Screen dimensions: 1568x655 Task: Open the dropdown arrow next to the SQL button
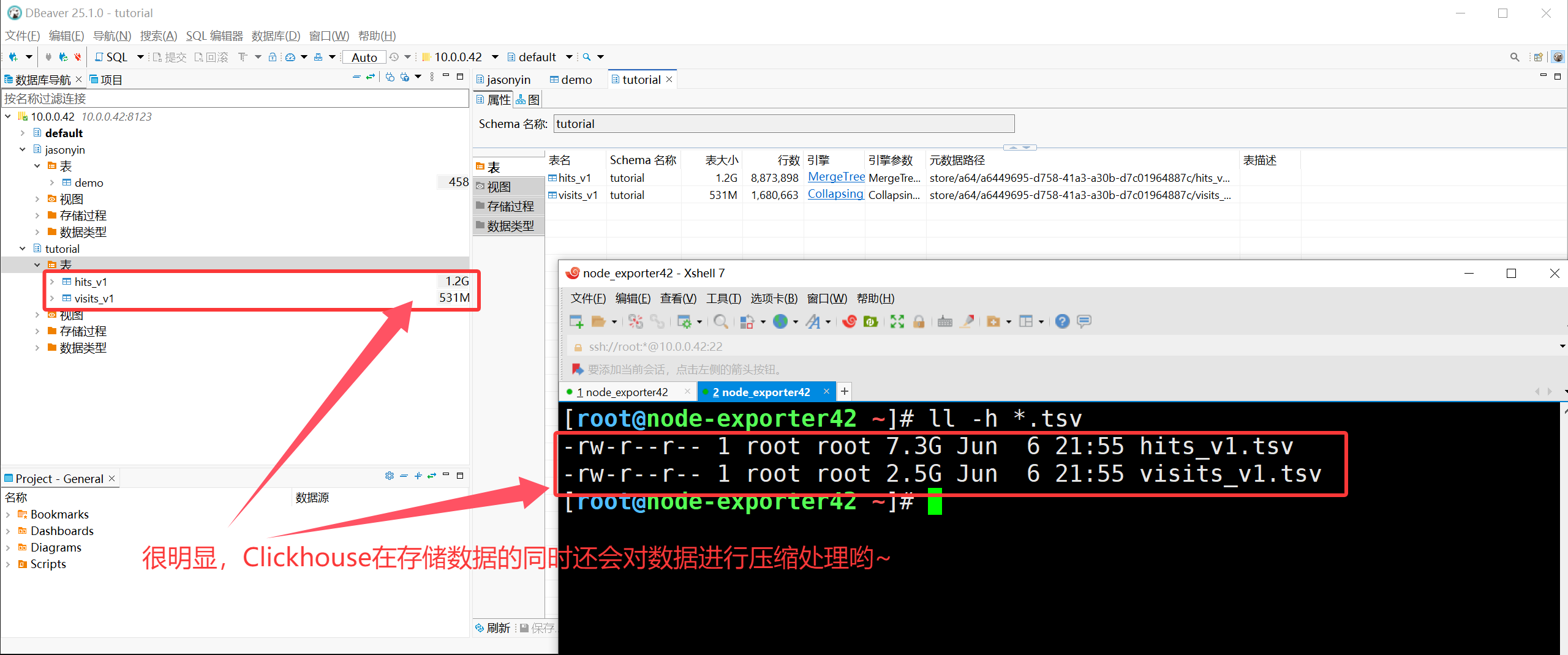[x=140, y=57]
